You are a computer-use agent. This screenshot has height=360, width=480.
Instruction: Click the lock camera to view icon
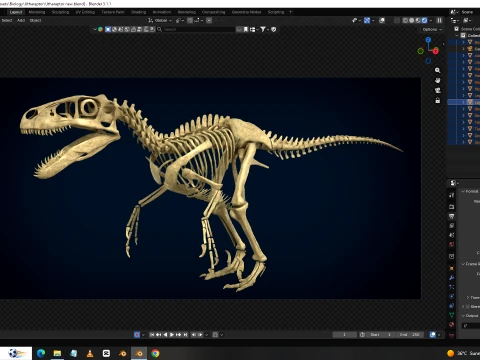[x=438, y=100]
